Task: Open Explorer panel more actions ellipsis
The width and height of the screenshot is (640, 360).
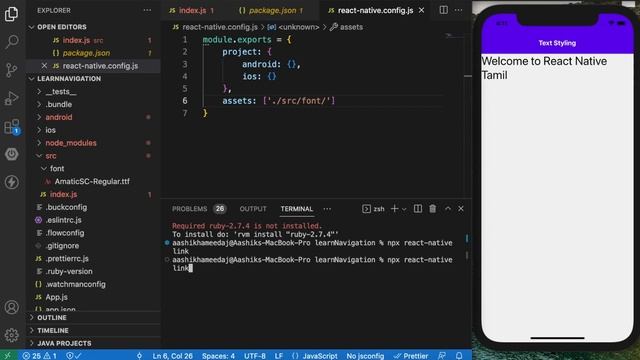Action: pos(147,10)
